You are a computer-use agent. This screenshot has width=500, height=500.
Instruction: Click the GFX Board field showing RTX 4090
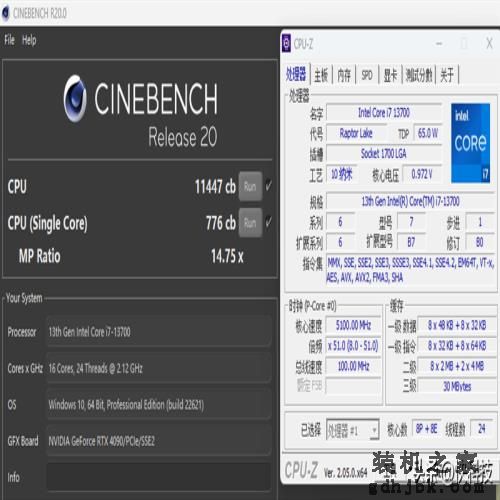coord(159,441)
